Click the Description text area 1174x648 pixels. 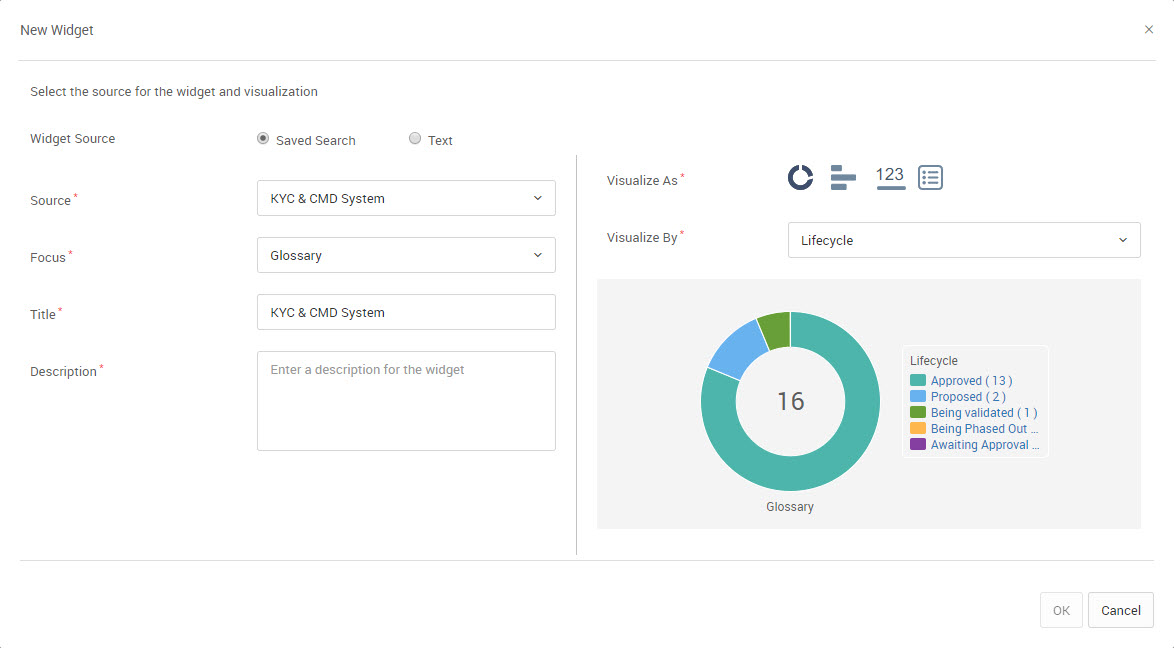[406, 401]
